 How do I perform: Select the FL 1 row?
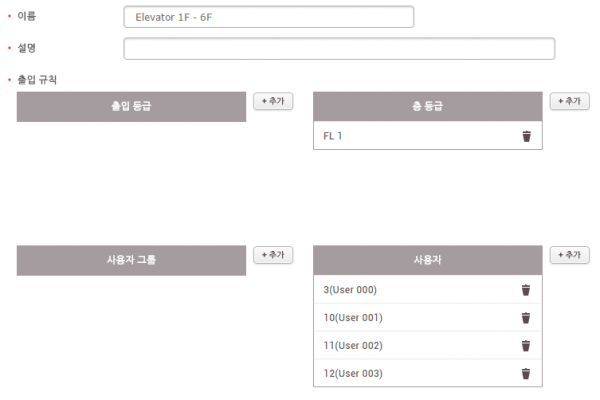click(400, 136)
